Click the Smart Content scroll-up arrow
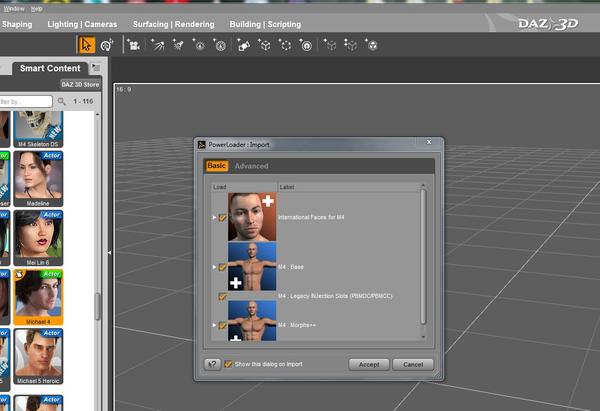Screen dimensions: 600x411 (97, 114)
